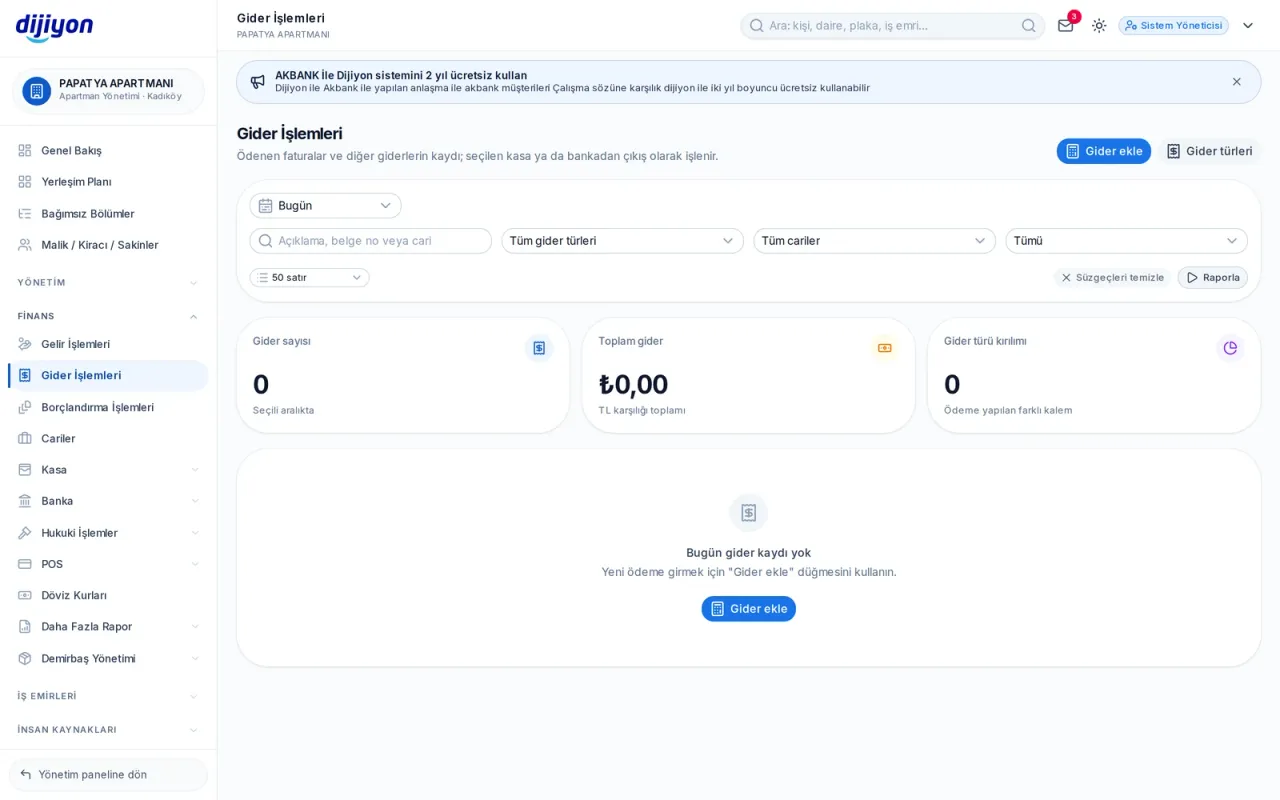The height and width of the screenshot is (800, 1280).
Task: Open the Tüm gider türleri dropdown
Action: coord(622,241)
